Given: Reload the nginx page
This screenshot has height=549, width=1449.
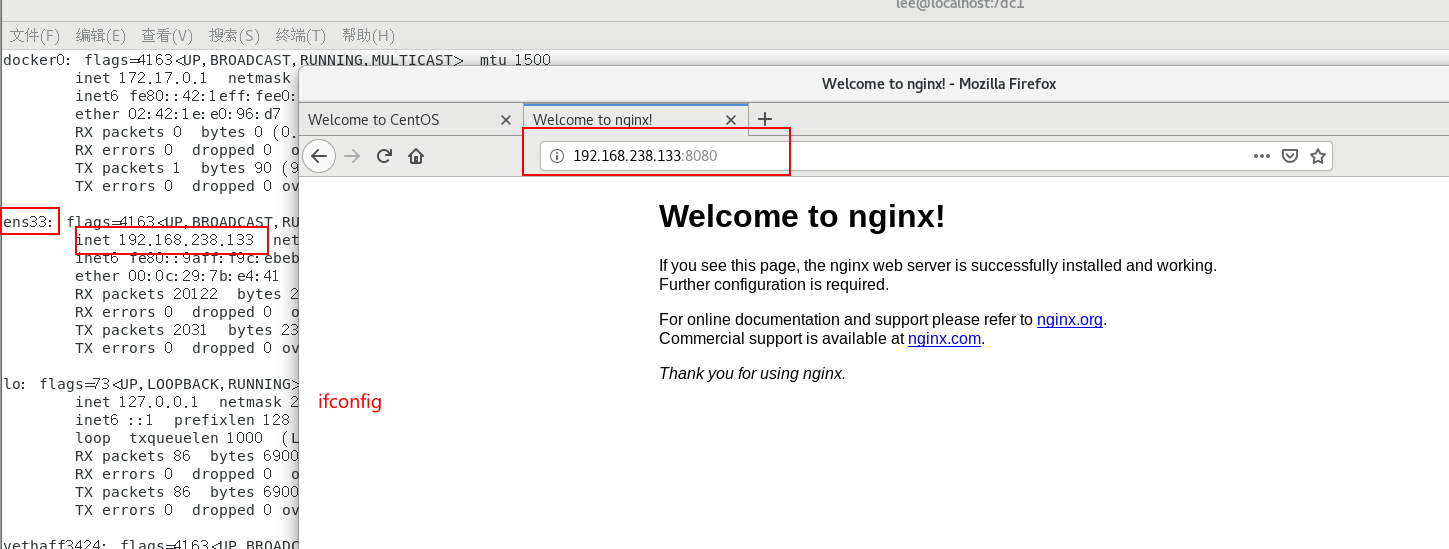Looking at the screenshot, I should pos(384,156).
